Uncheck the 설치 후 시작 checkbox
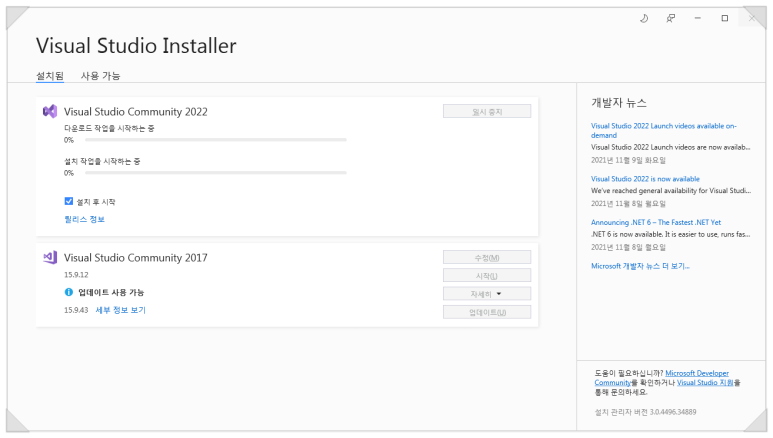 69,201
